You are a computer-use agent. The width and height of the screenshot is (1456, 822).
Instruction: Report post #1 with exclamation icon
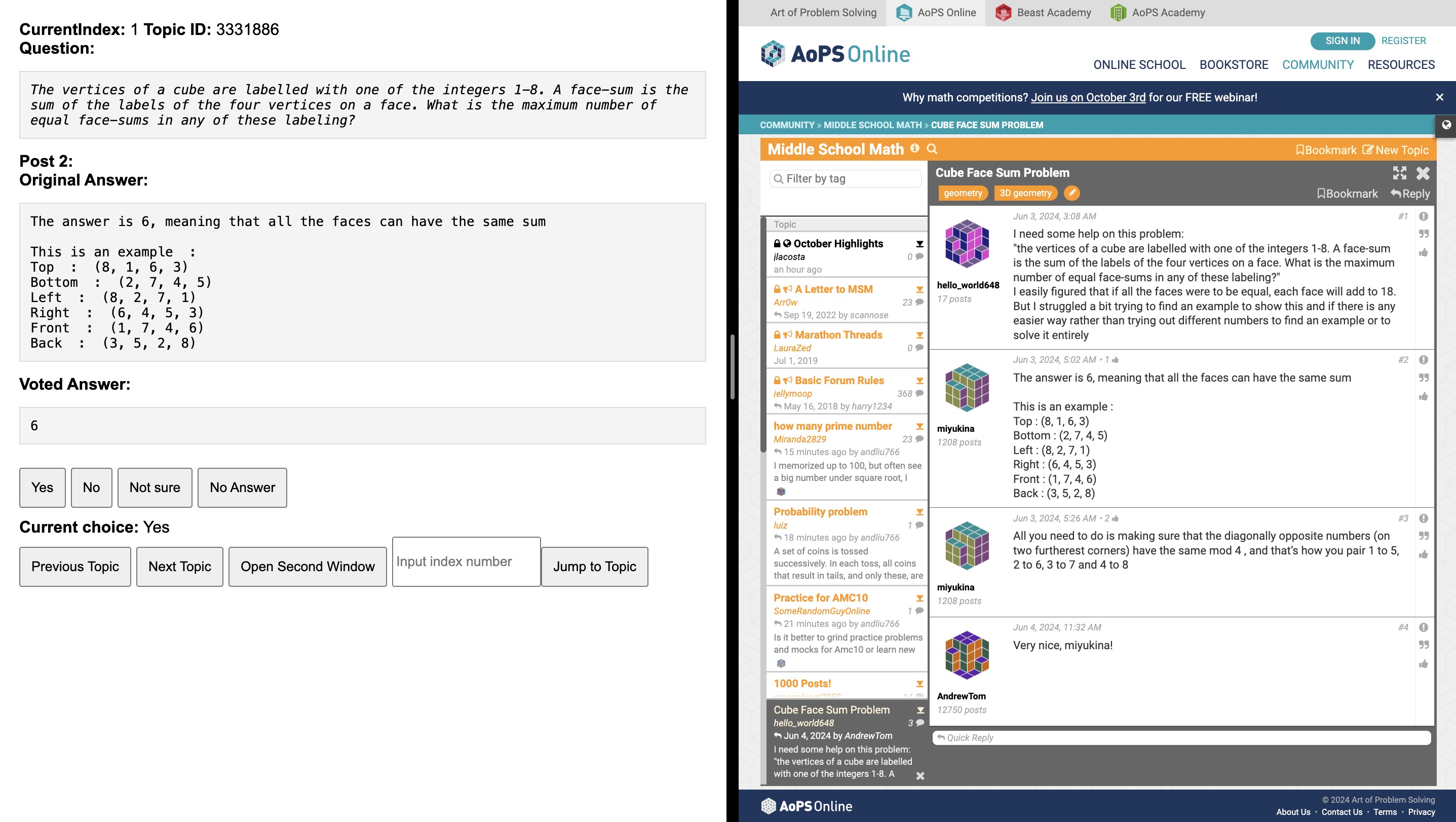[1423, 216]
